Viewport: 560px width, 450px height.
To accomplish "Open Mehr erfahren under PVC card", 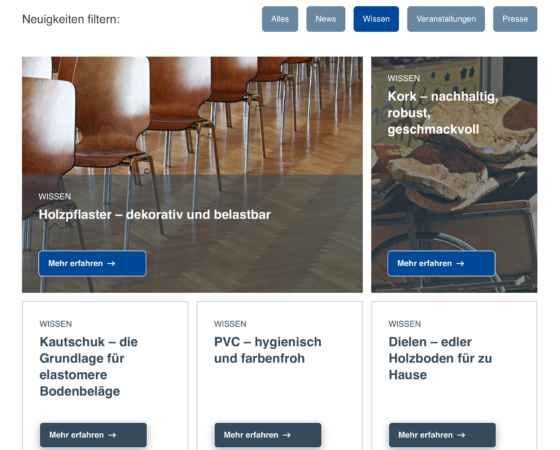I will point(268,435).
